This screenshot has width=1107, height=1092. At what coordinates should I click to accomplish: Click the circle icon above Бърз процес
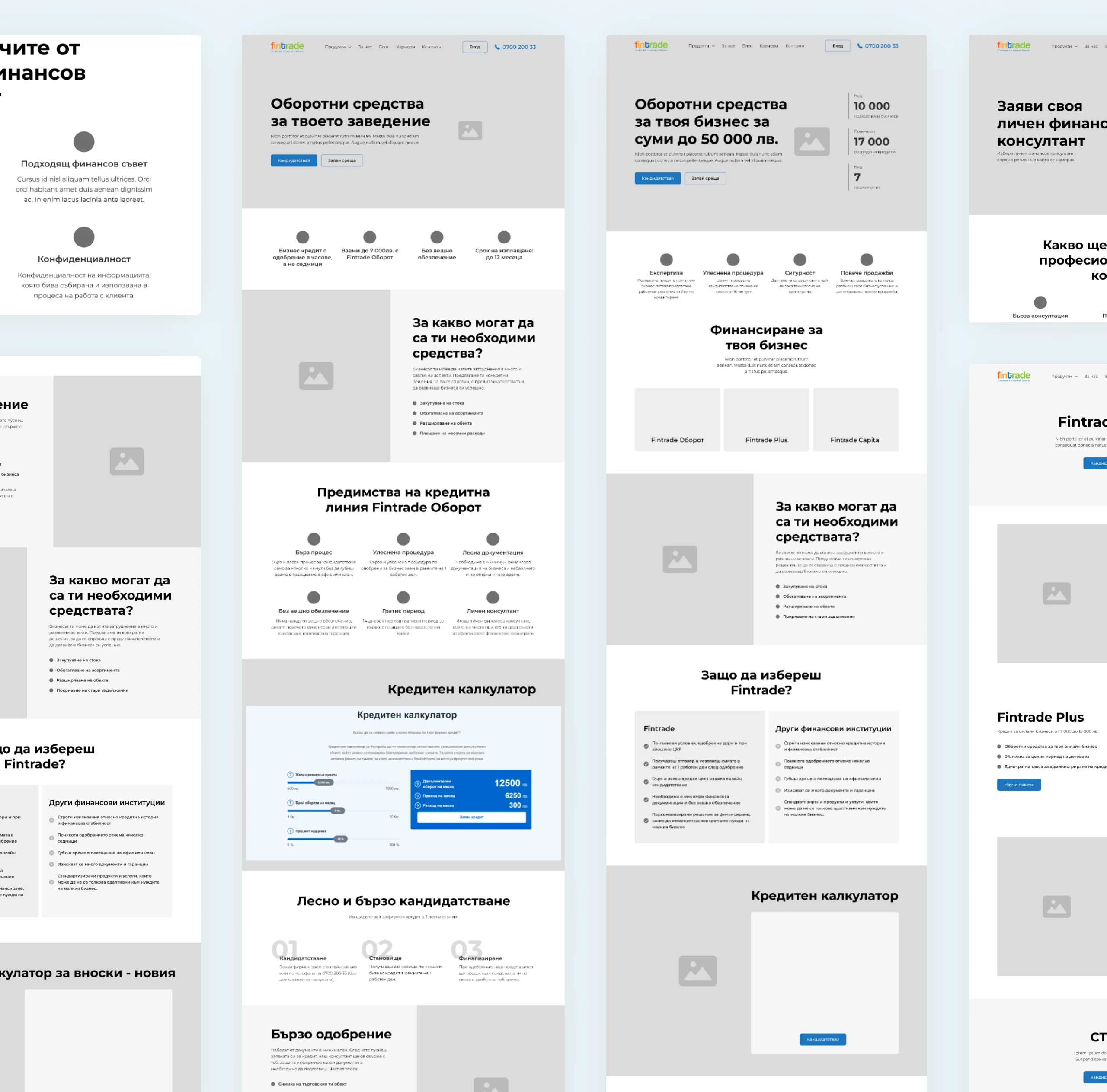coord(314,539)
